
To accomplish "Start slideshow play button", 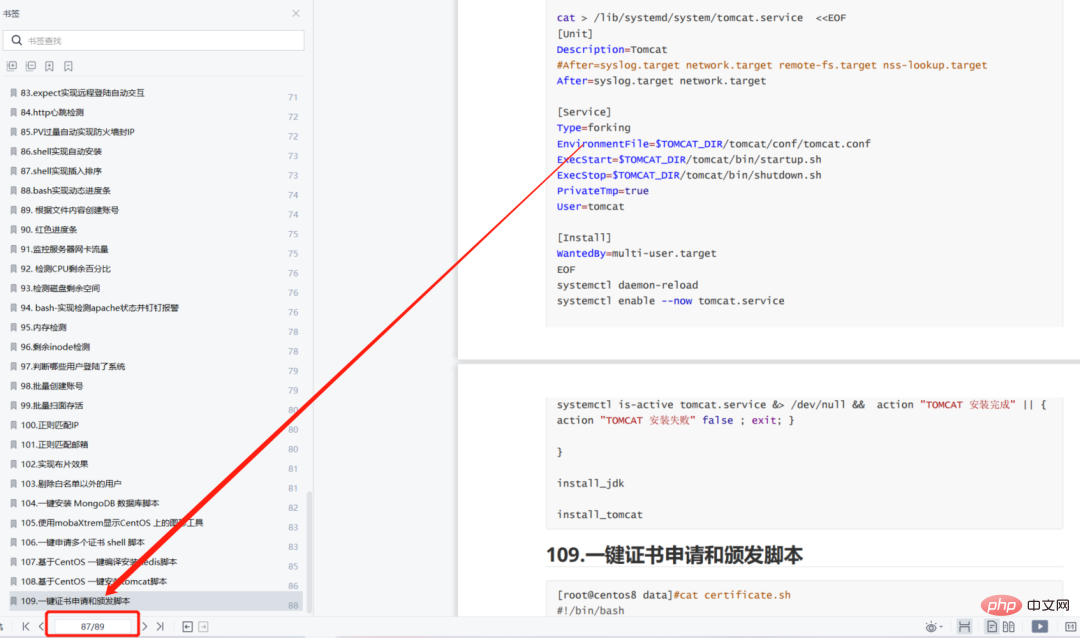I will coord(1039,626).
